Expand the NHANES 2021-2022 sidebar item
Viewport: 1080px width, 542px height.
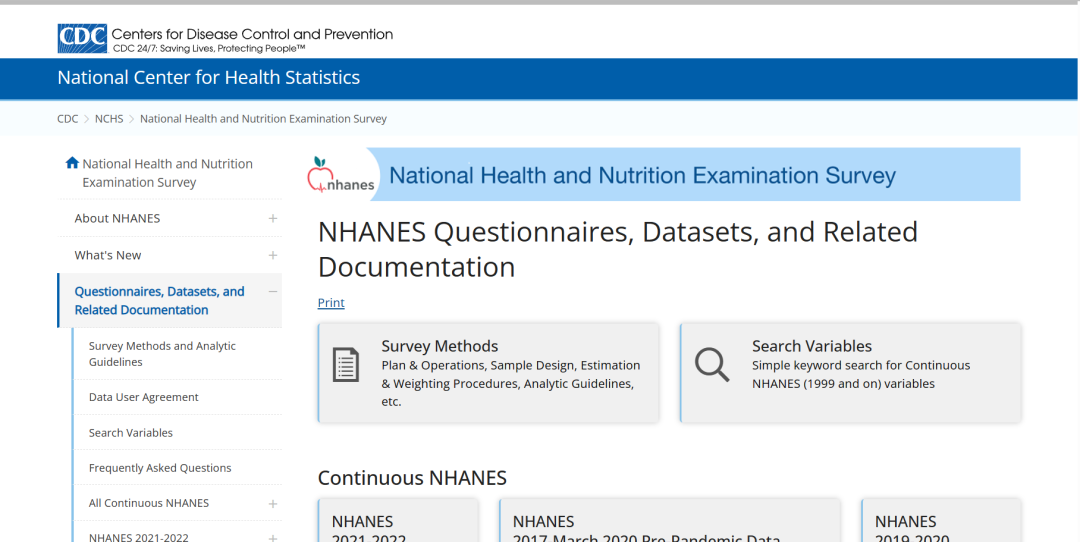272,537
